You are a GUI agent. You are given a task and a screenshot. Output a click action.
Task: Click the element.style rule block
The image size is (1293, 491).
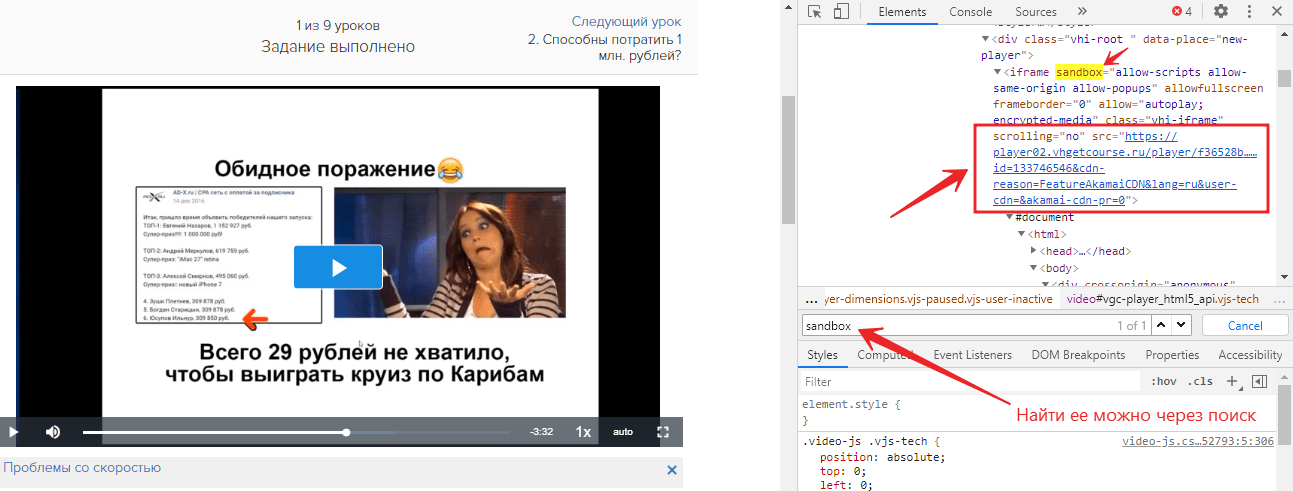click(x=1038, y=413)
